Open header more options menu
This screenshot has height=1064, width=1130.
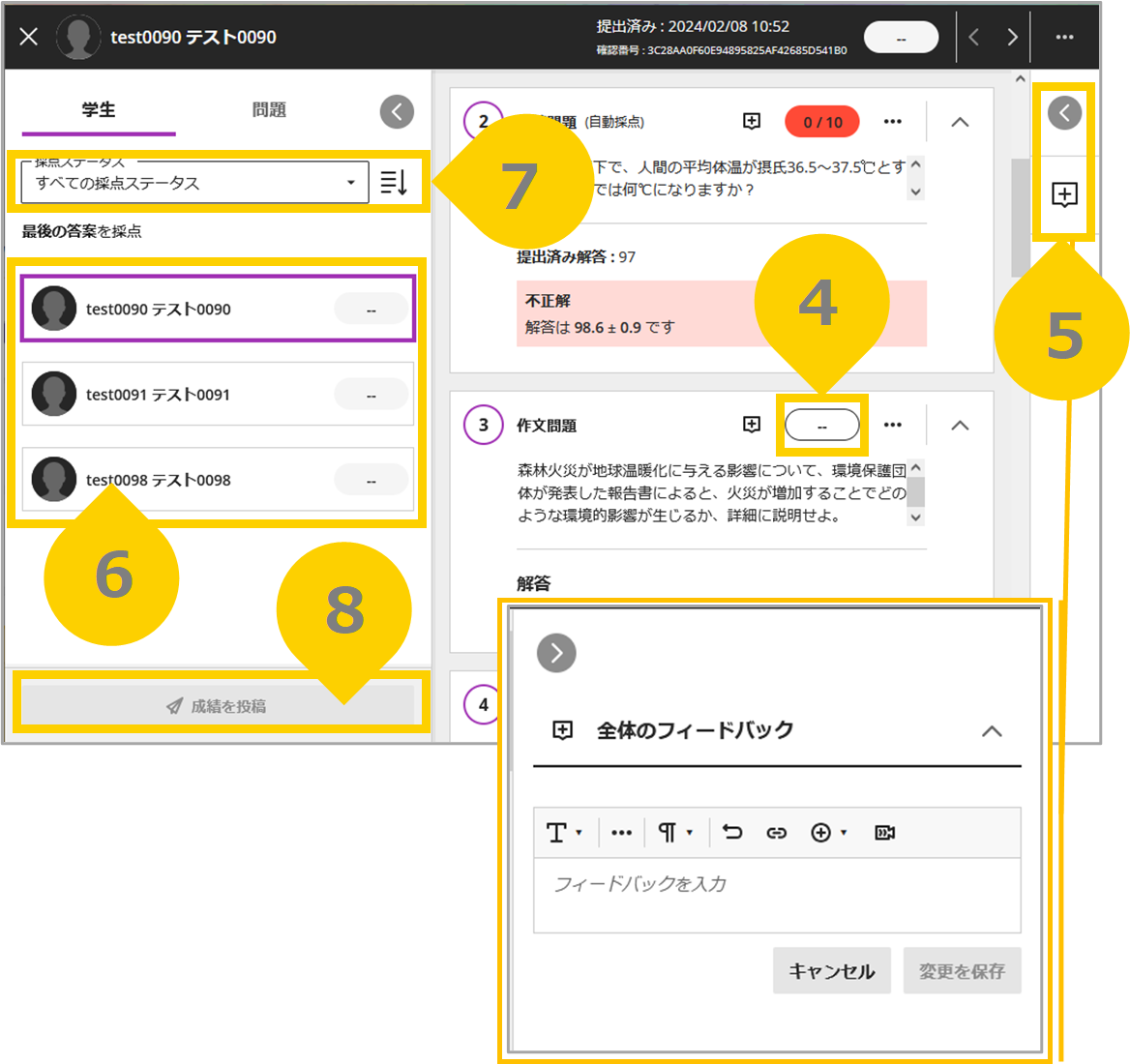click(x=1064, y=38)
